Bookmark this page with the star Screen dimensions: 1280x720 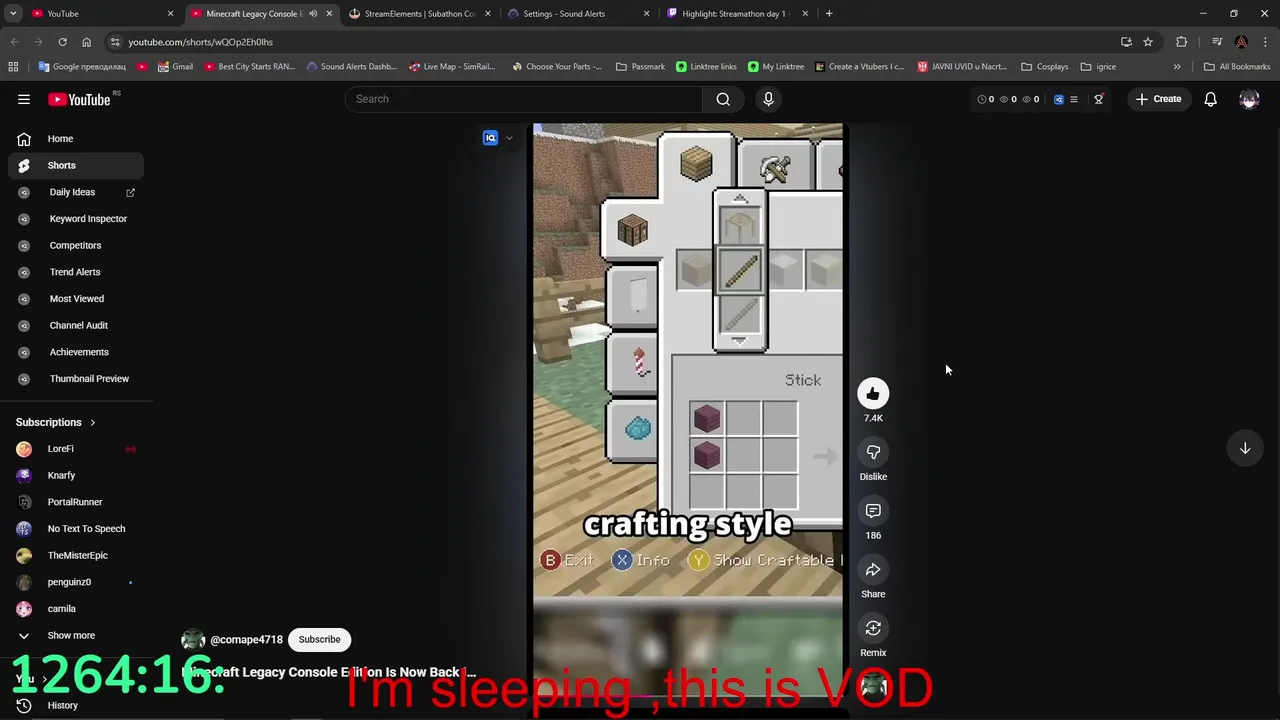(x=1148, y=42)
